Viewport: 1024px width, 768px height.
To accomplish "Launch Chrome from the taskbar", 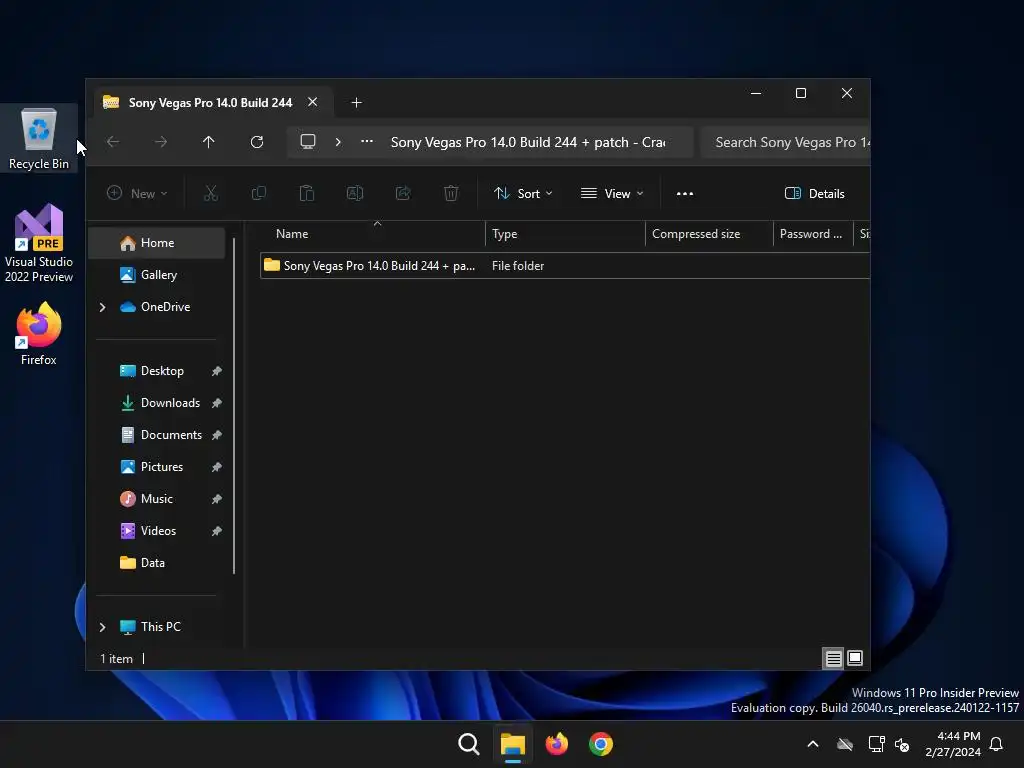I will pyautogui.click(x=601, y=744).
